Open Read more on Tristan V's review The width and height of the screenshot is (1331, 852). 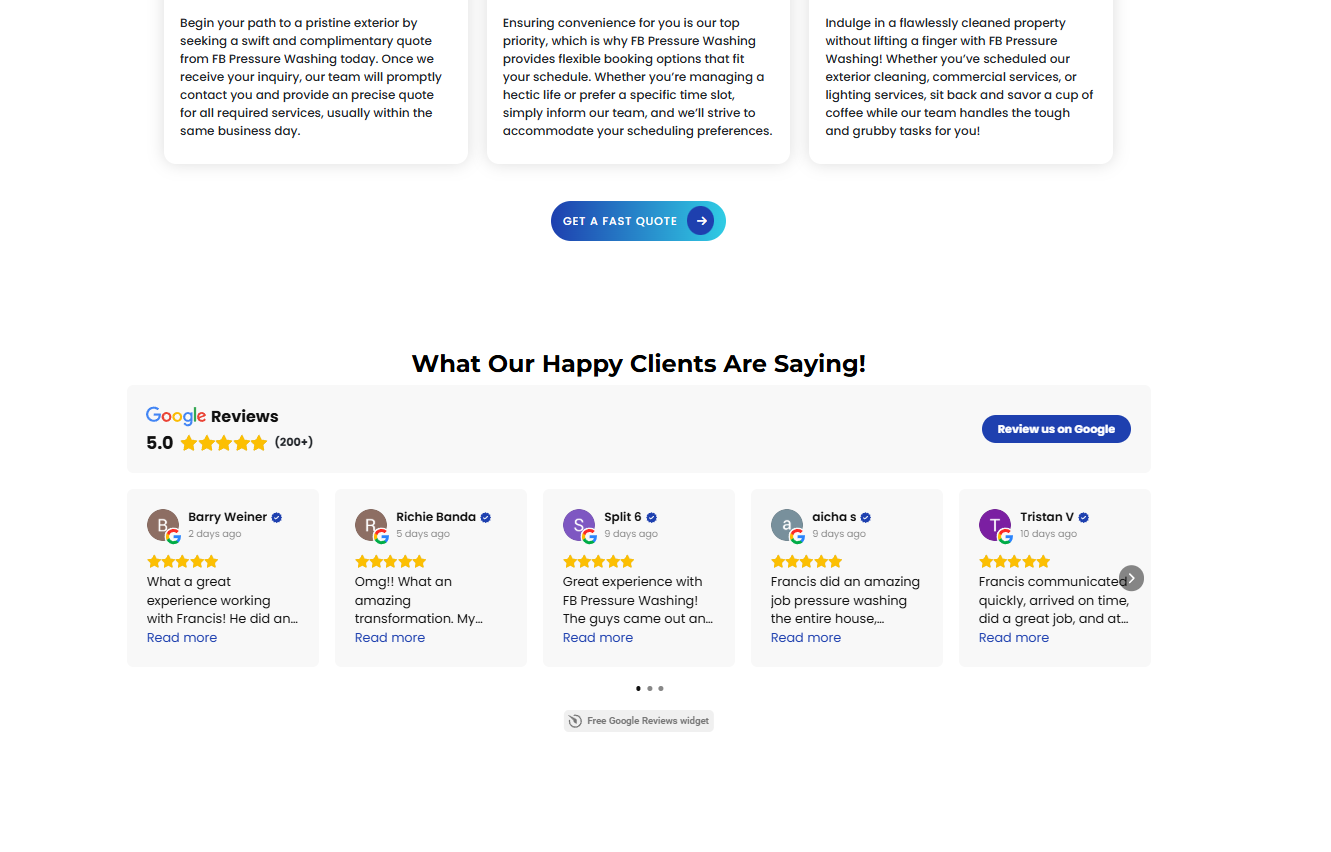(1014, 638)
